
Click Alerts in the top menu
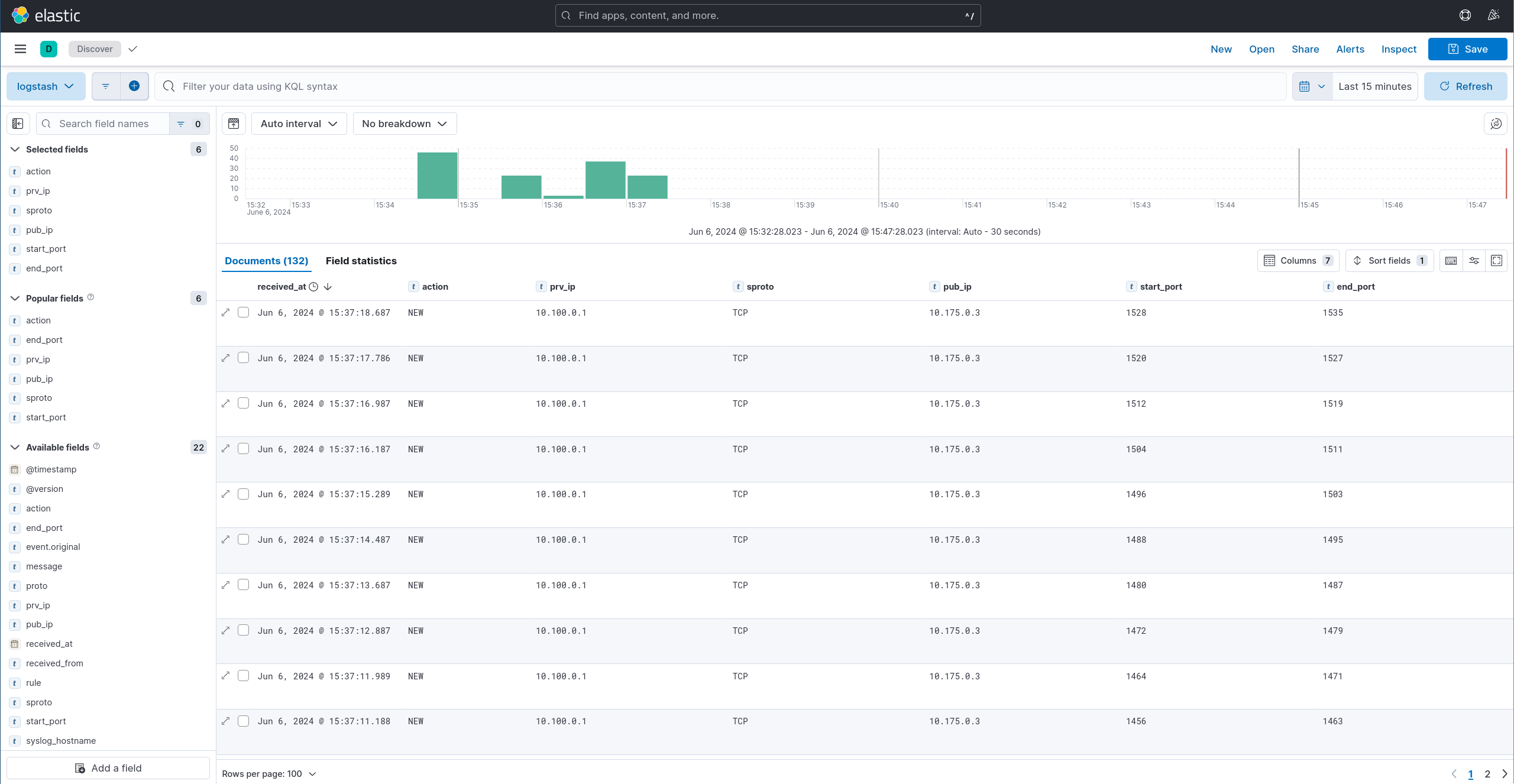click(1350, 49)
